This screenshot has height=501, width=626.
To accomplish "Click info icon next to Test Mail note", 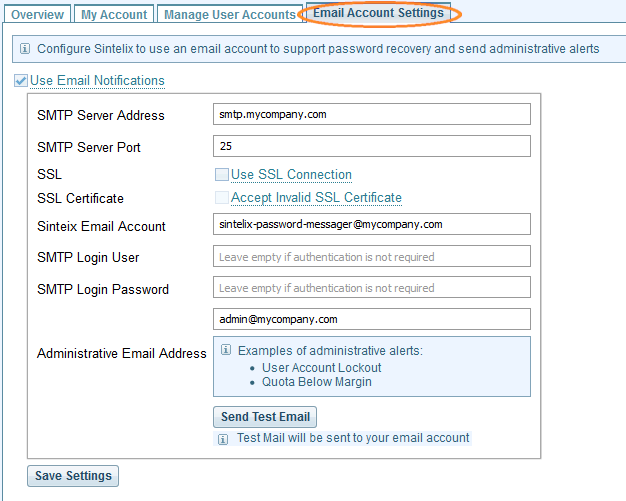I will (223, 440).
